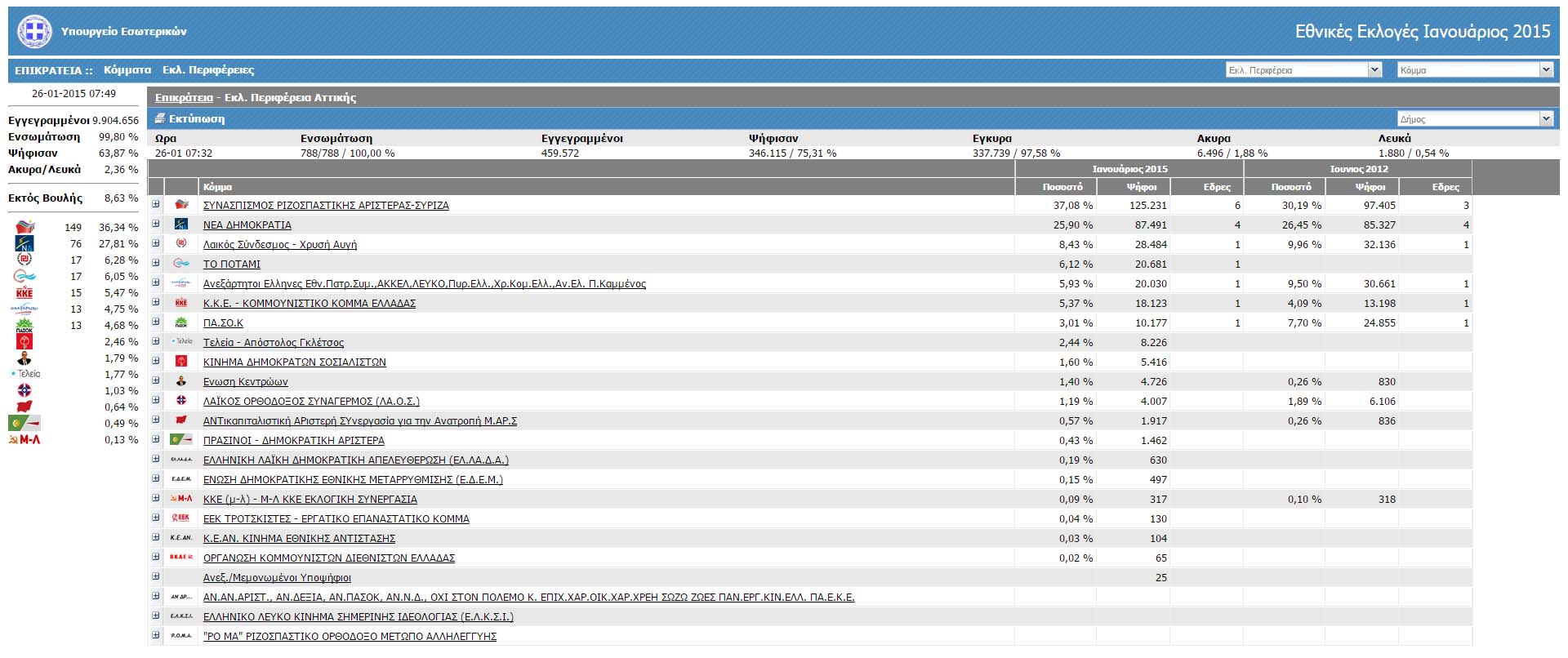This screenshot has height=658, width=1568.
Task: Click ΝΕΑ ΔΗΜΟΚΡΑΤΙΑ logo in results table
Action: 181,225
